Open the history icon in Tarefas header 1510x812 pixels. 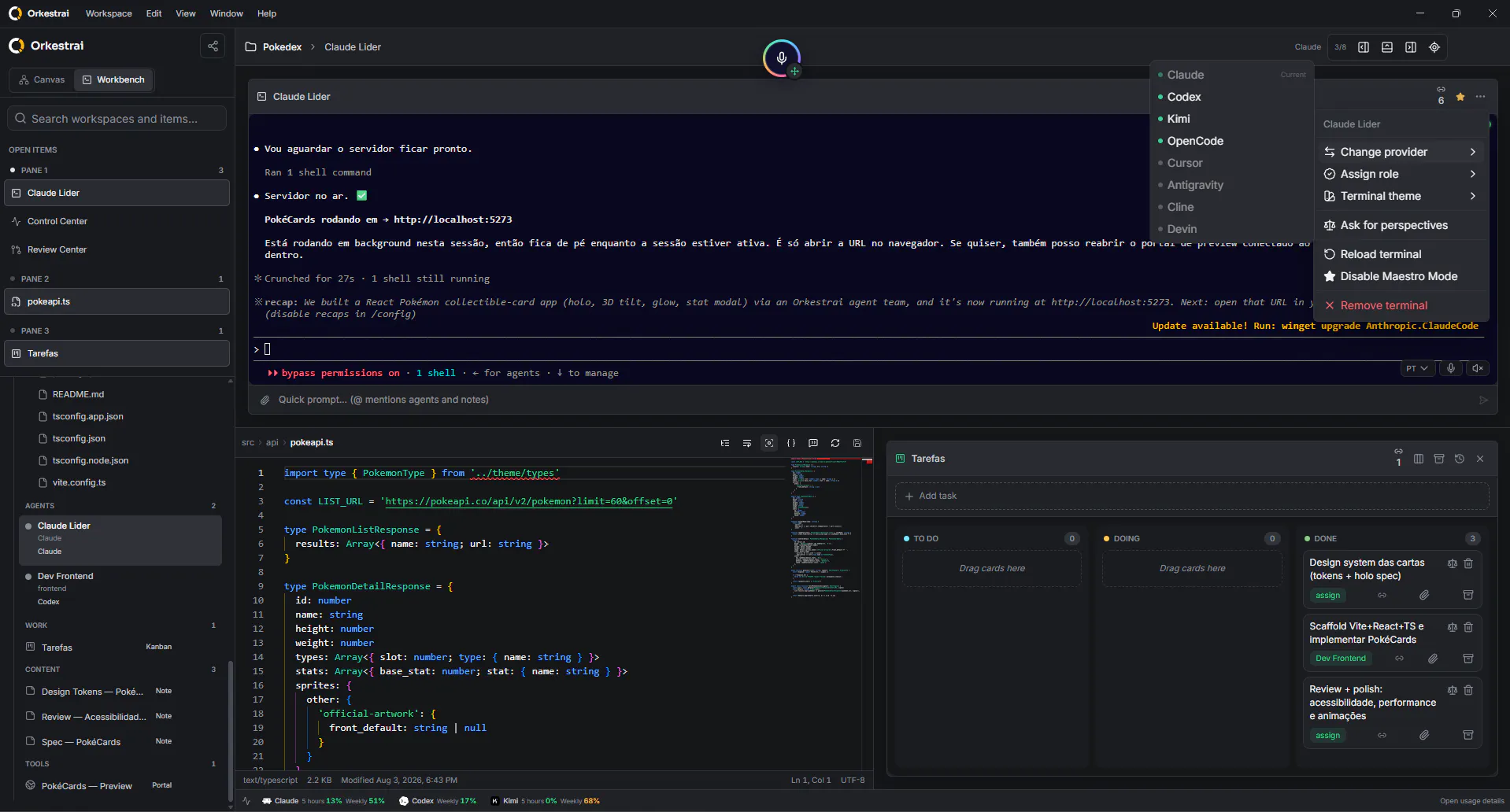point(1460,459)
